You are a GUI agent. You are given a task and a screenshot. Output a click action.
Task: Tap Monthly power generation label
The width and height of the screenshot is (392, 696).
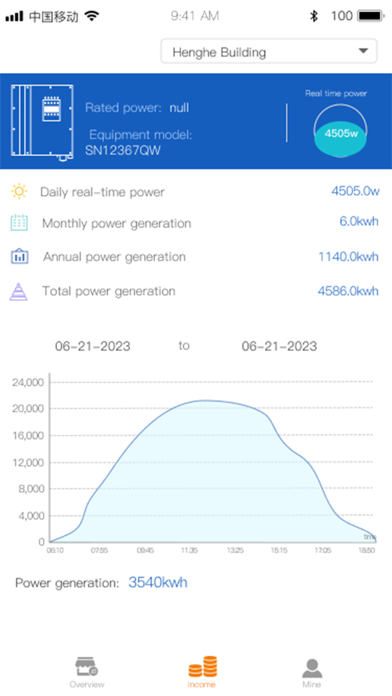pos(116,223)
